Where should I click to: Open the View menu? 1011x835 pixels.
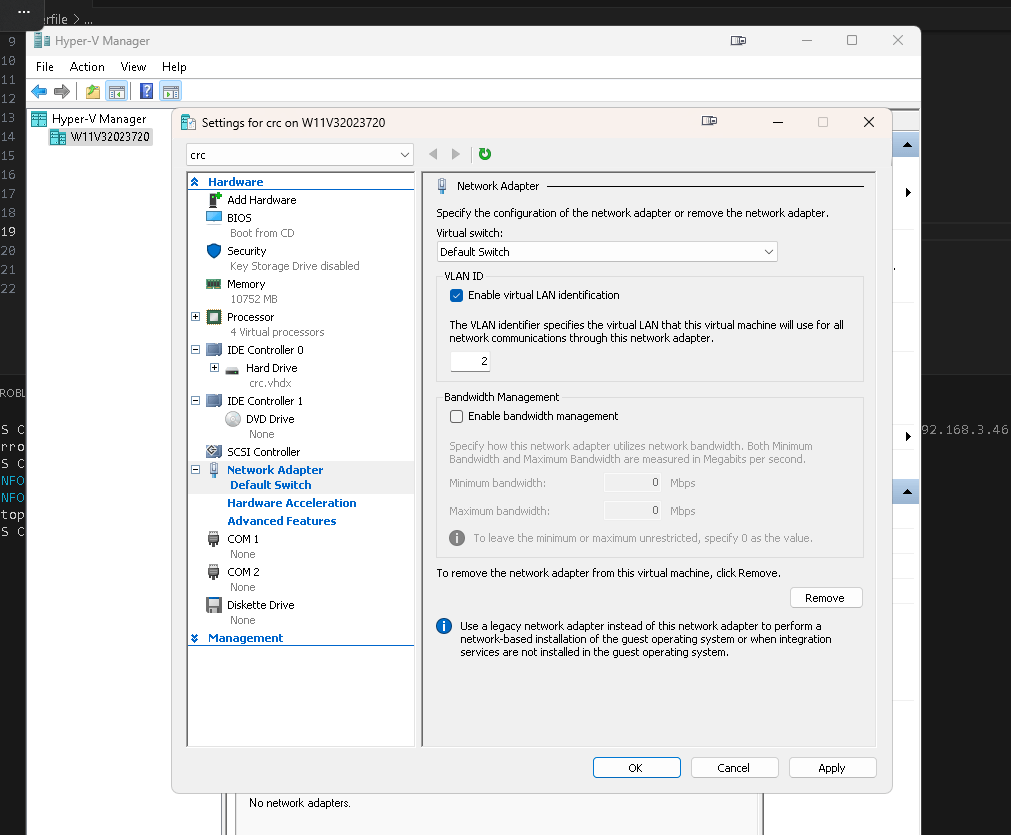coord(133,66)
